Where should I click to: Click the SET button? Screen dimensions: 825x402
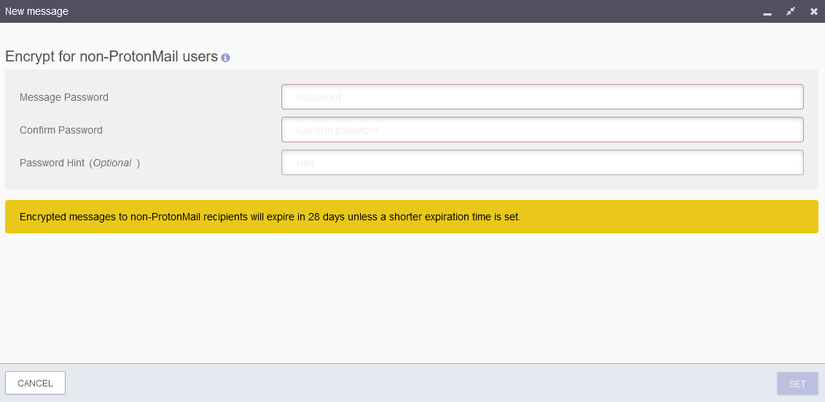coord(797,384)
